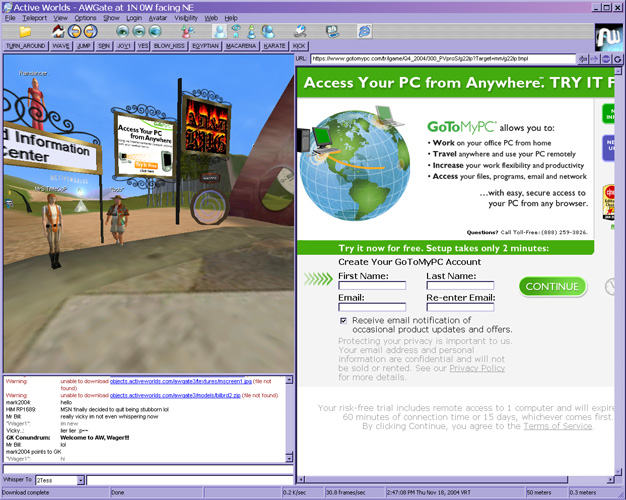The width and height of the screenshot is (626, 500).
Task: Click the chat message input line
Action: click(148, 469)
